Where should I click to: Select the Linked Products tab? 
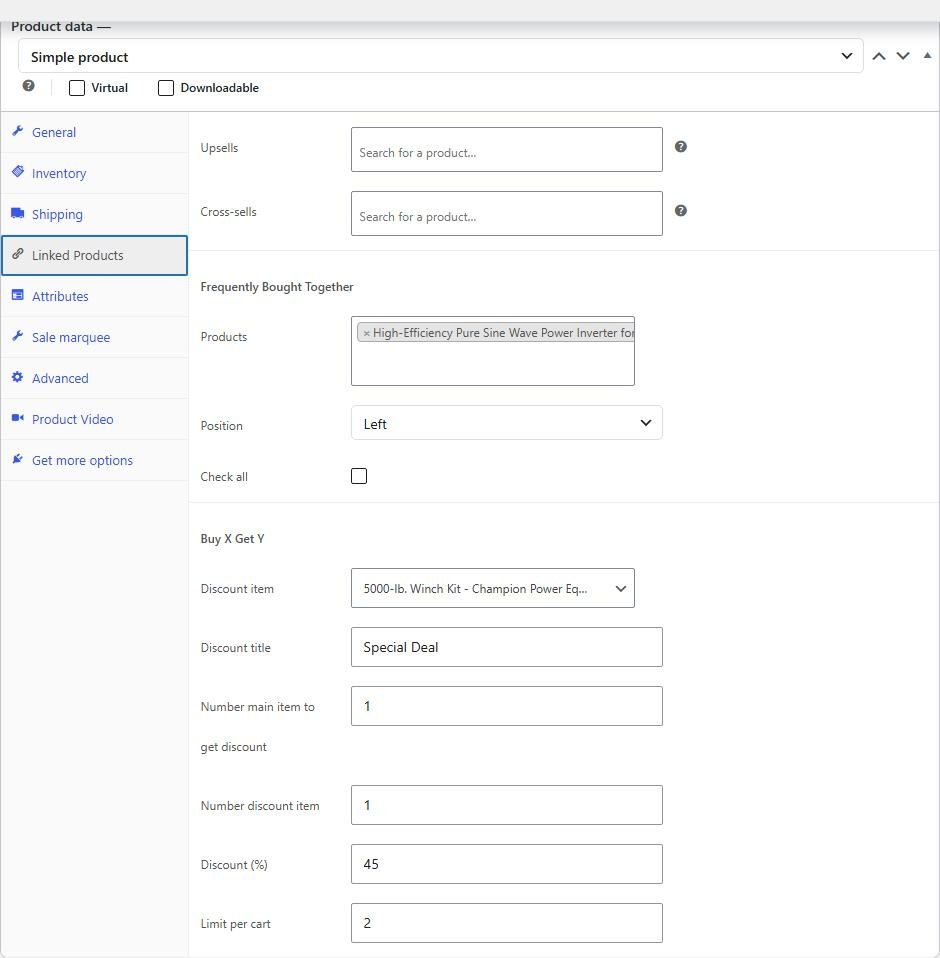[x=95, y=255]
